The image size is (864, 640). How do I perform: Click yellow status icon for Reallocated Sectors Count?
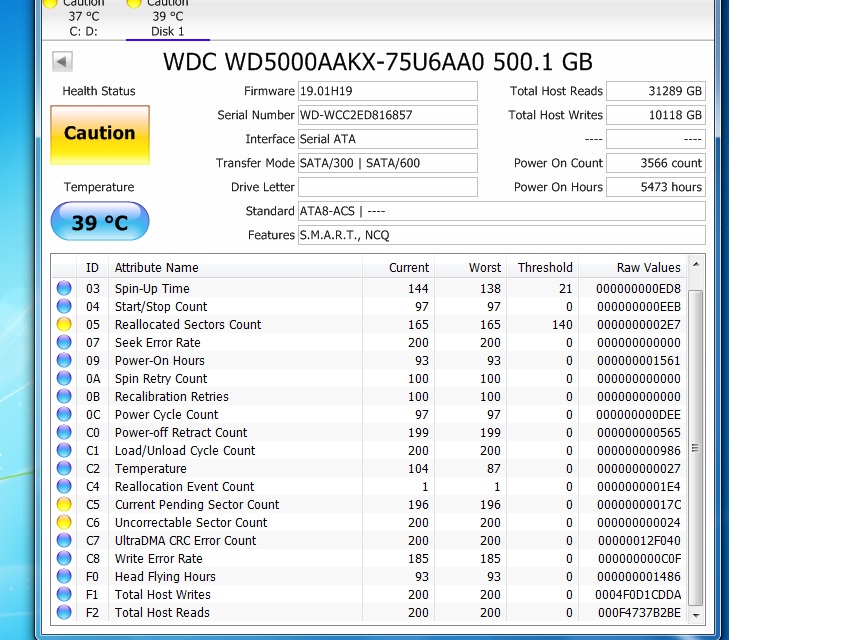(x=64, y=324)
